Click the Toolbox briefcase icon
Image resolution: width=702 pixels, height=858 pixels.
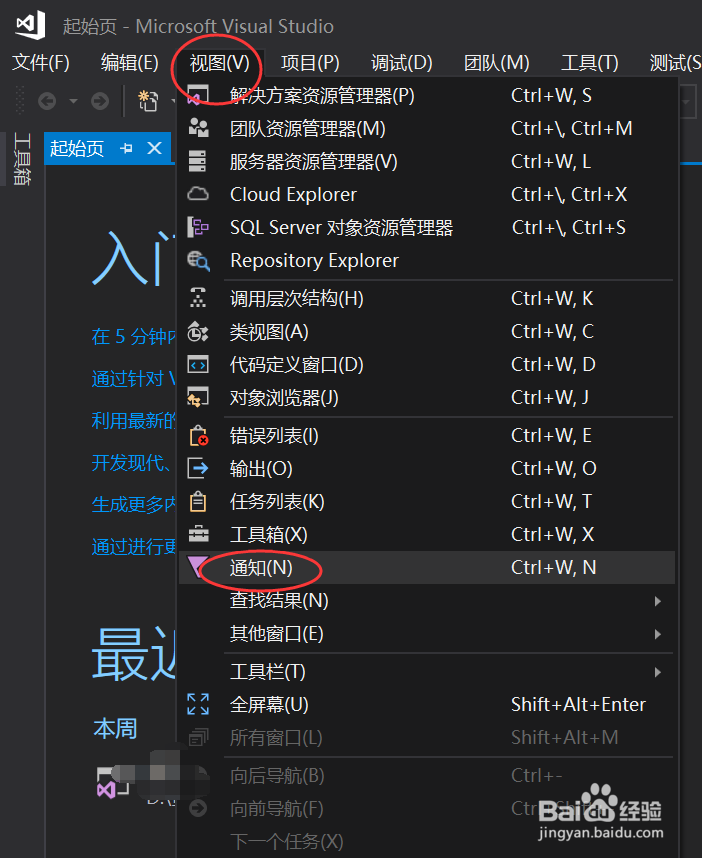click(x=198, y=534)
